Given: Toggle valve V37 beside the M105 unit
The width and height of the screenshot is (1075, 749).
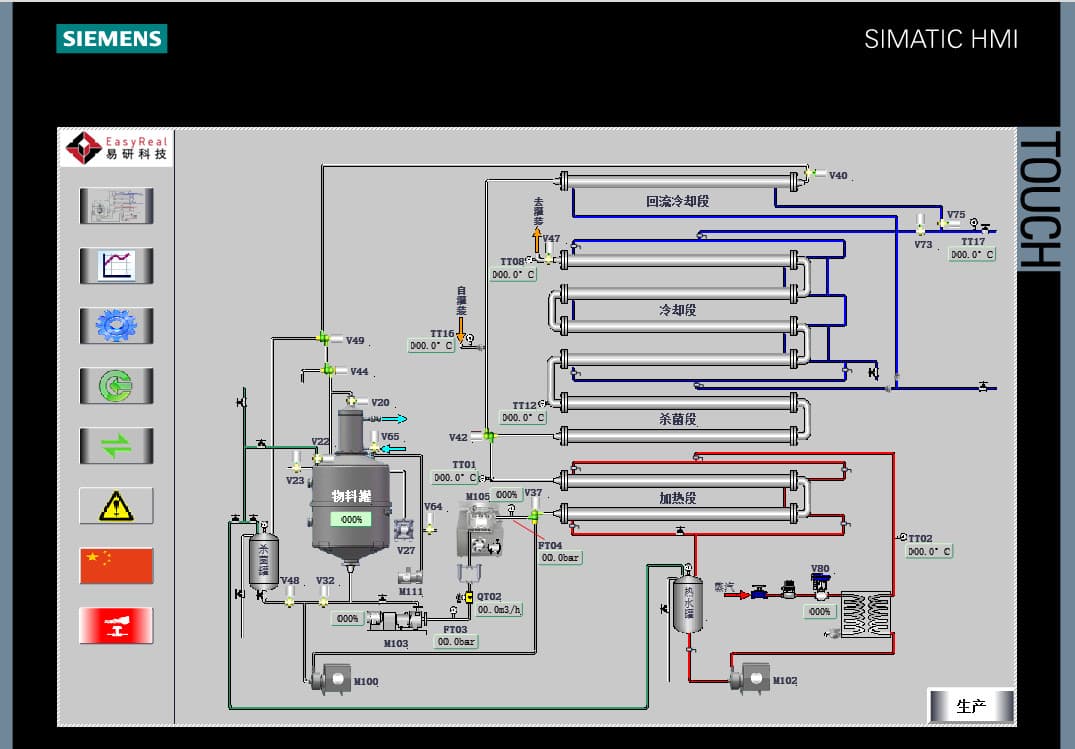Looking at the screenshot, I should pos(535,514).
